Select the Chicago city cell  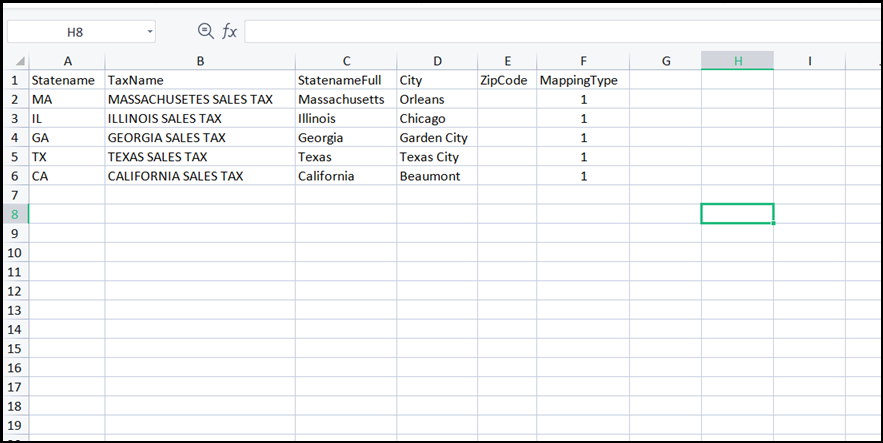(438, 119)
